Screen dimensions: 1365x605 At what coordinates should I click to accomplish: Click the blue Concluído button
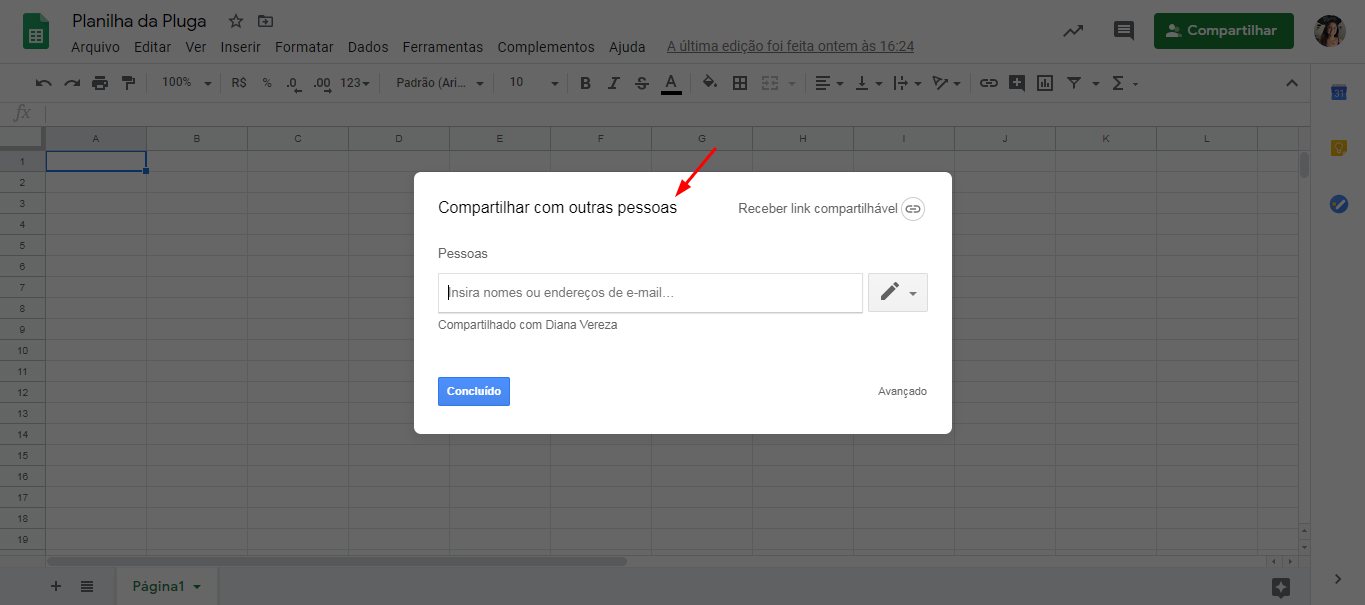[x=473, y=391]
